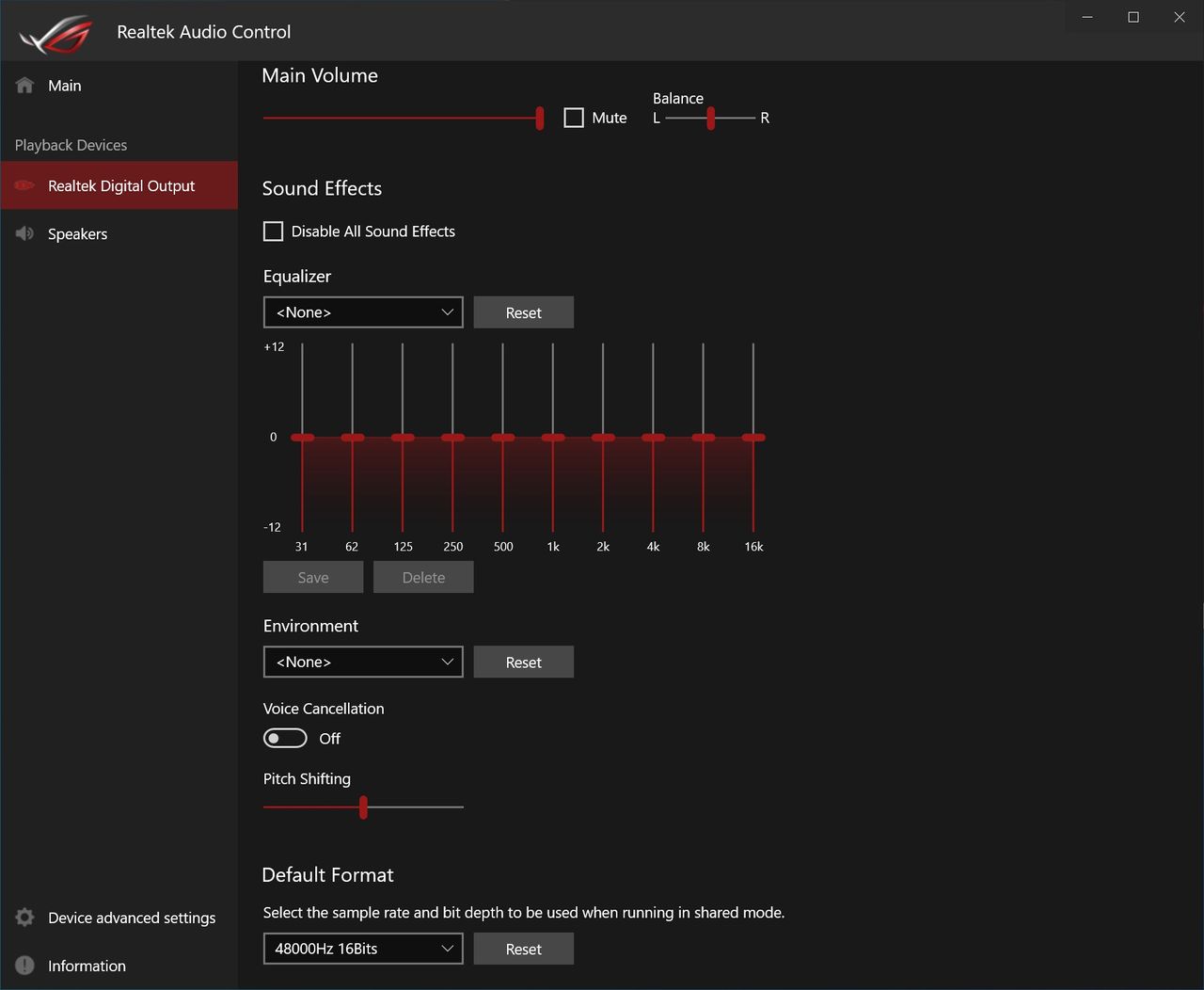Screen dimensions: 1204x990
Task: Click the ROG logo in title bar
Action: tap(55, 35)
